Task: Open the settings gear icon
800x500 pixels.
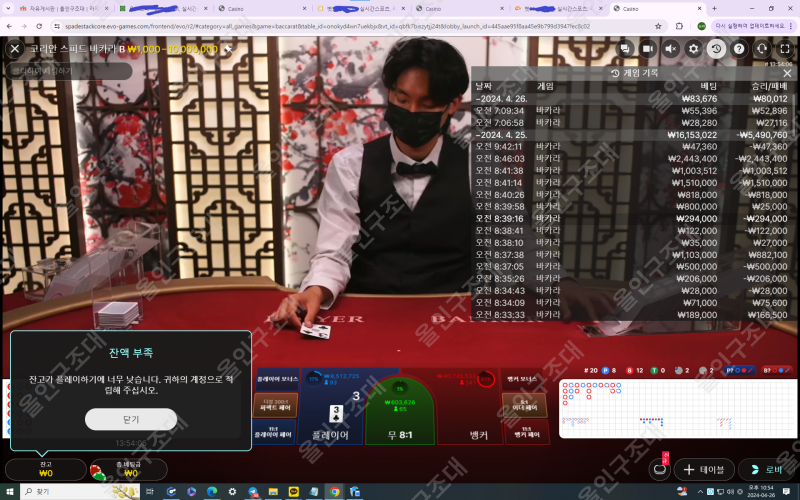Action: click(x=694, y=48)
